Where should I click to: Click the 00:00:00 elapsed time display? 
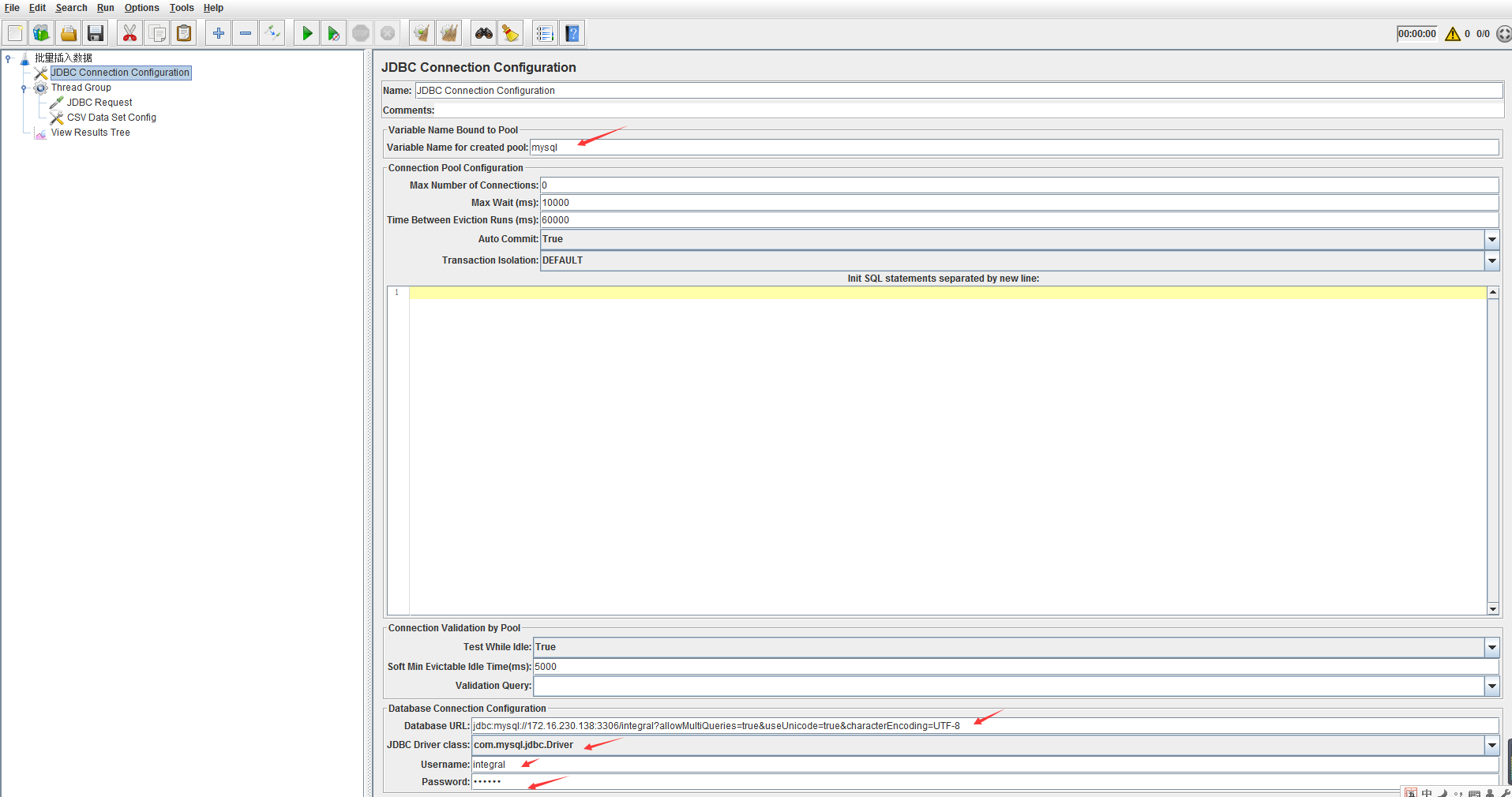point(1417,34)
